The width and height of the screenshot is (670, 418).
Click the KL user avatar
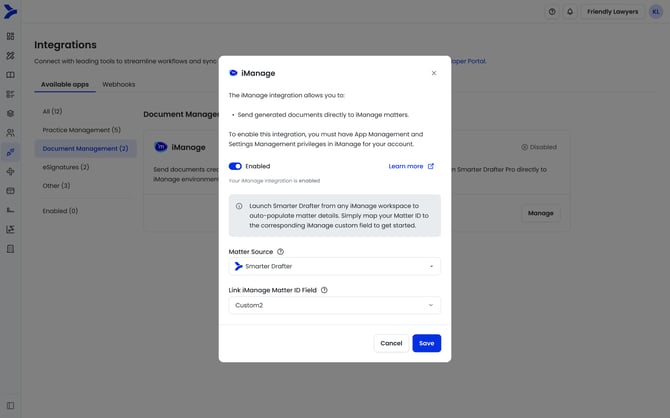pyautogui.click(x=655, y=12)
